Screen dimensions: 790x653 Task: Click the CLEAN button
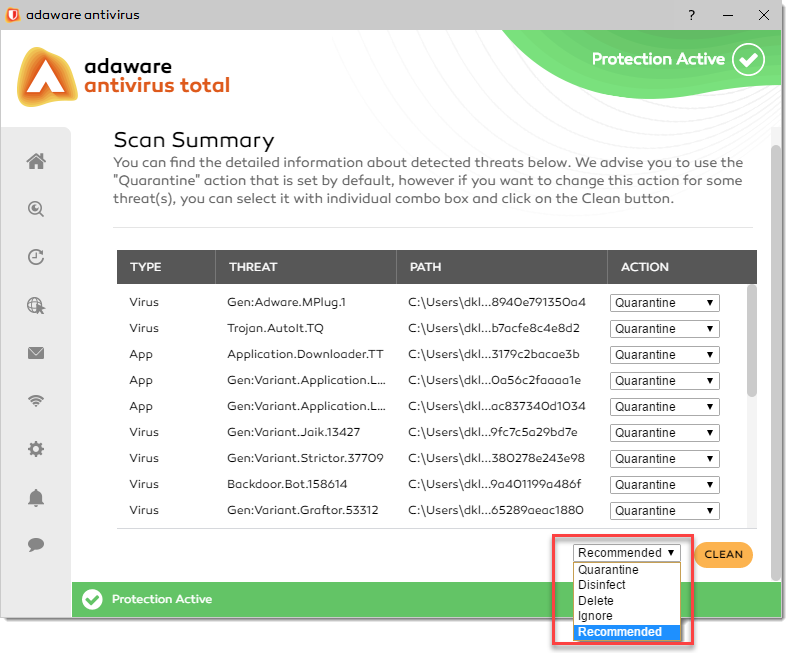[723, 555]
